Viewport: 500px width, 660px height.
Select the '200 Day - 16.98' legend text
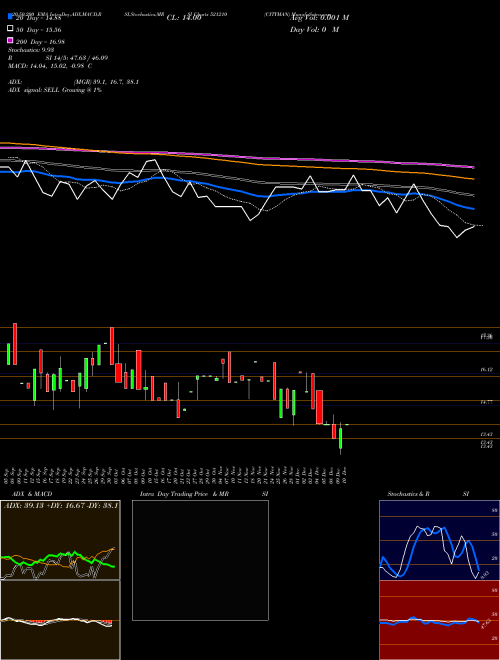click(40, 42)
